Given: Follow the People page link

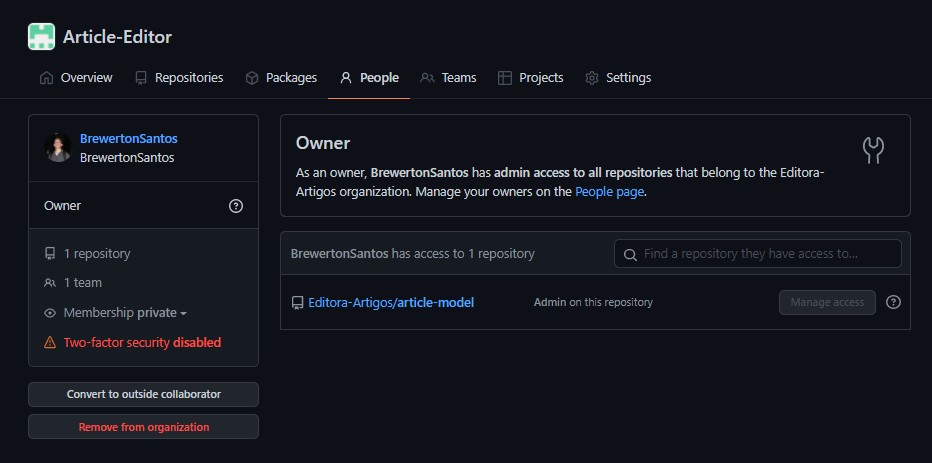Looking at the screenshot, I should tap(609, 192).
